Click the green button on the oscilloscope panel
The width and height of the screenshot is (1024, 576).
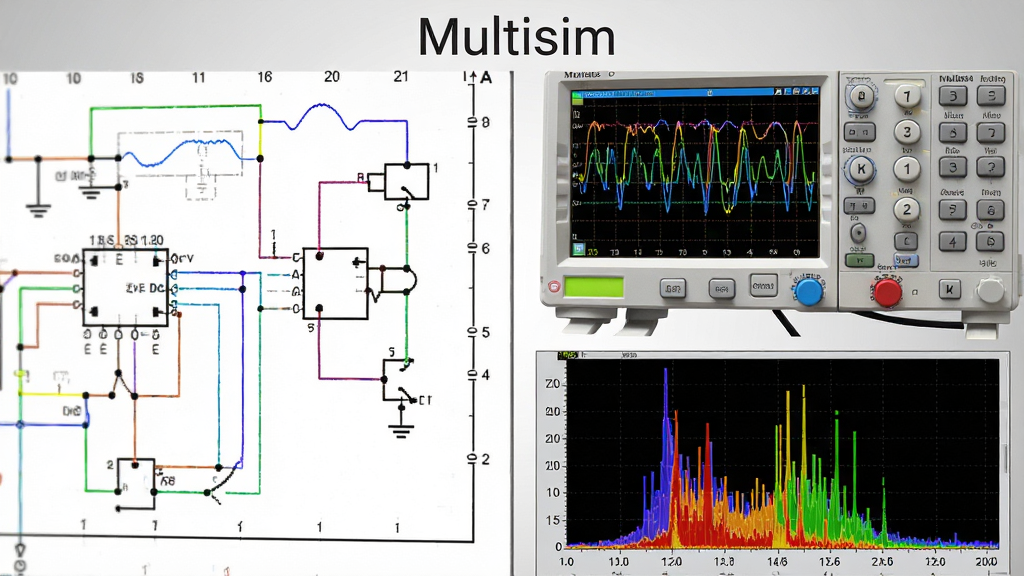859,261
